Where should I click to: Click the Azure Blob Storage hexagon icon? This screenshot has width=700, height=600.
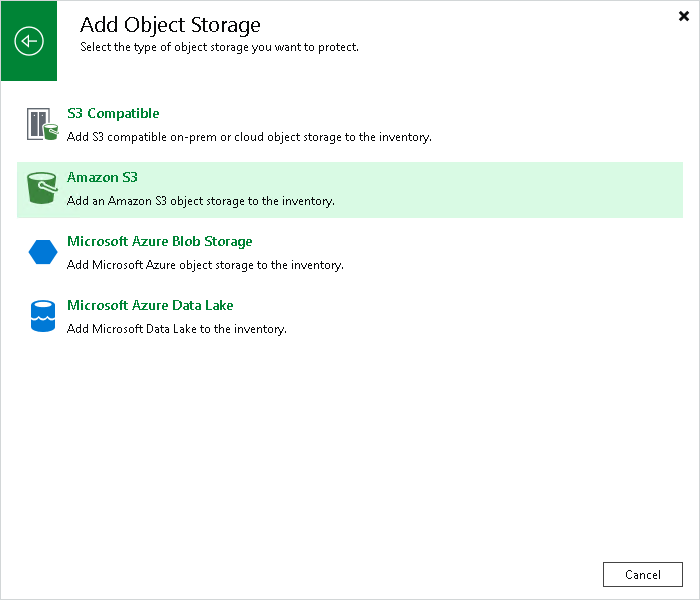click(43, 252)
